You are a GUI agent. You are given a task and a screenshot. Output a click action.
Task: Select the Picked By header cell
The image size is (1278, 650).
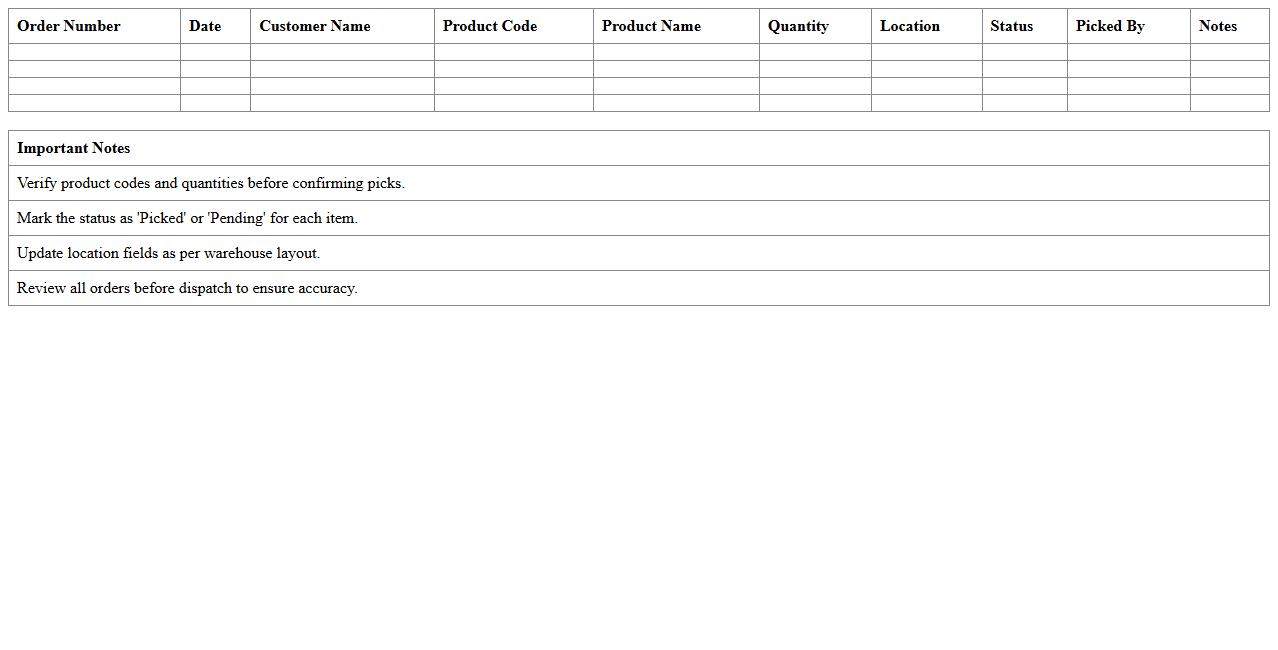[1110, 26]
